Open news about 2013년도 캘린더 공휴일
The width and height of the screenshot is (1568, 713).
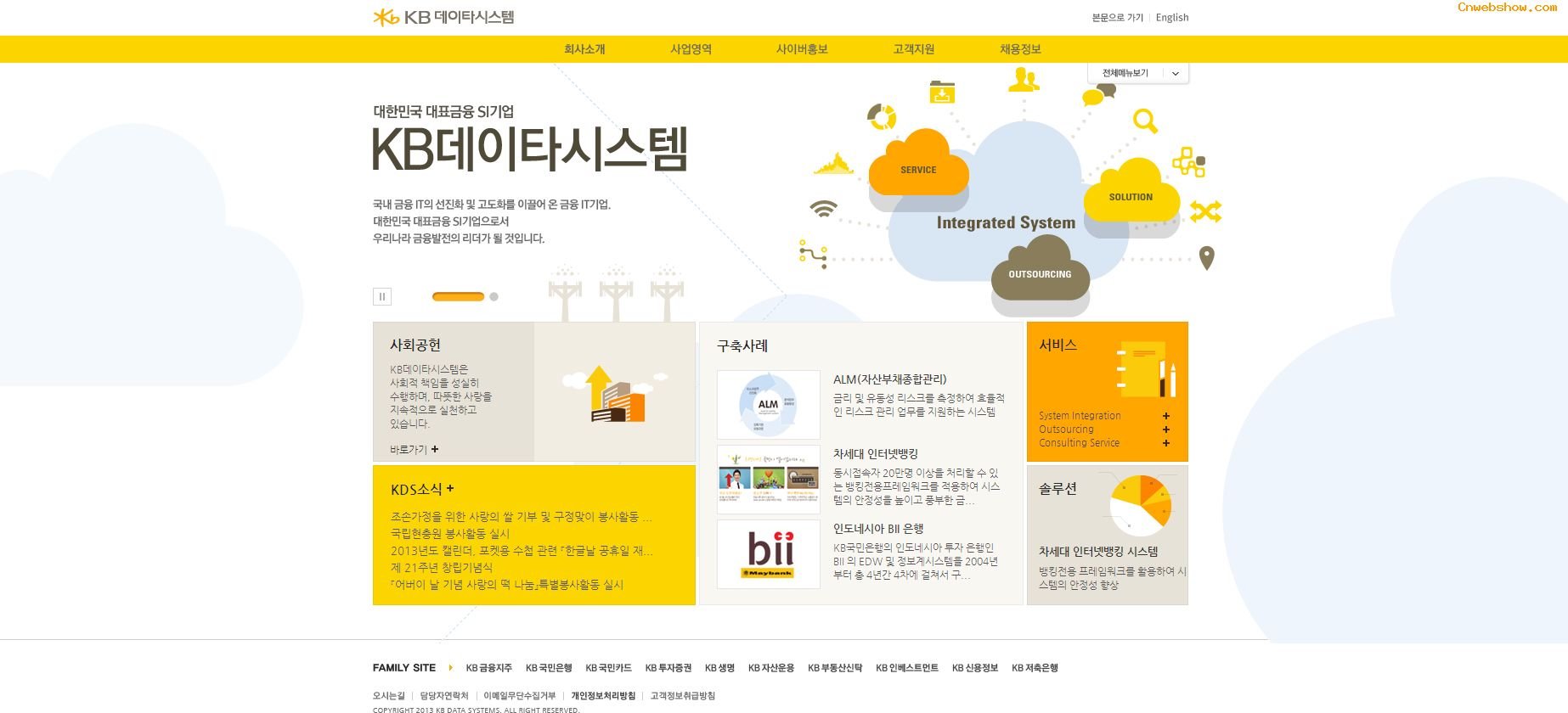(x=522, y=551)
